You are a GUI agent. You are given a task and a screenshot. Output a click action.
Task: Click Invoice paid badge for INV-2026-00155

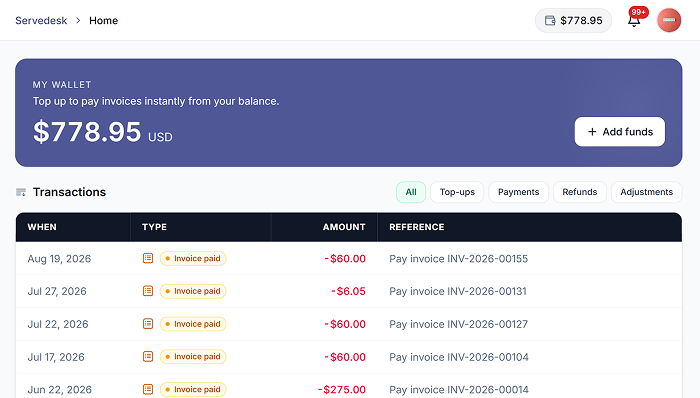(x=193, y=258)
